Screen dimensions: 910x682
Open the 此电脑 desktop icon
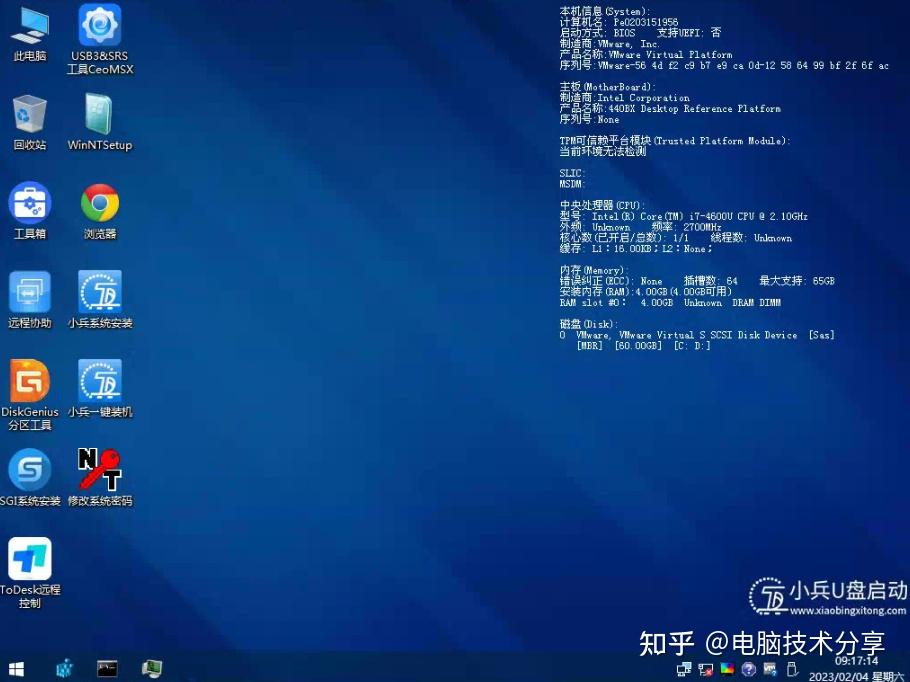tap(30, 35)
